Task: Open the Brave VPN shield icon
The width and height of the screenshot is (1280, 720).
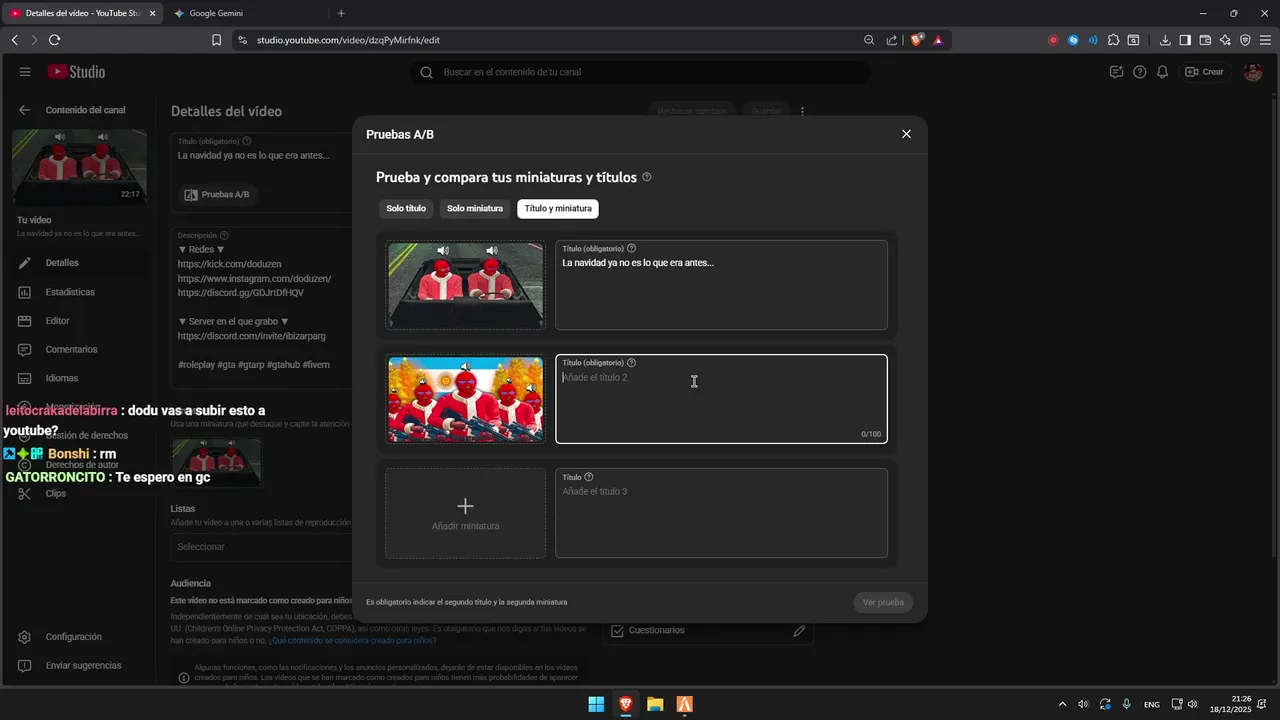Action: tap(1245, 40)
